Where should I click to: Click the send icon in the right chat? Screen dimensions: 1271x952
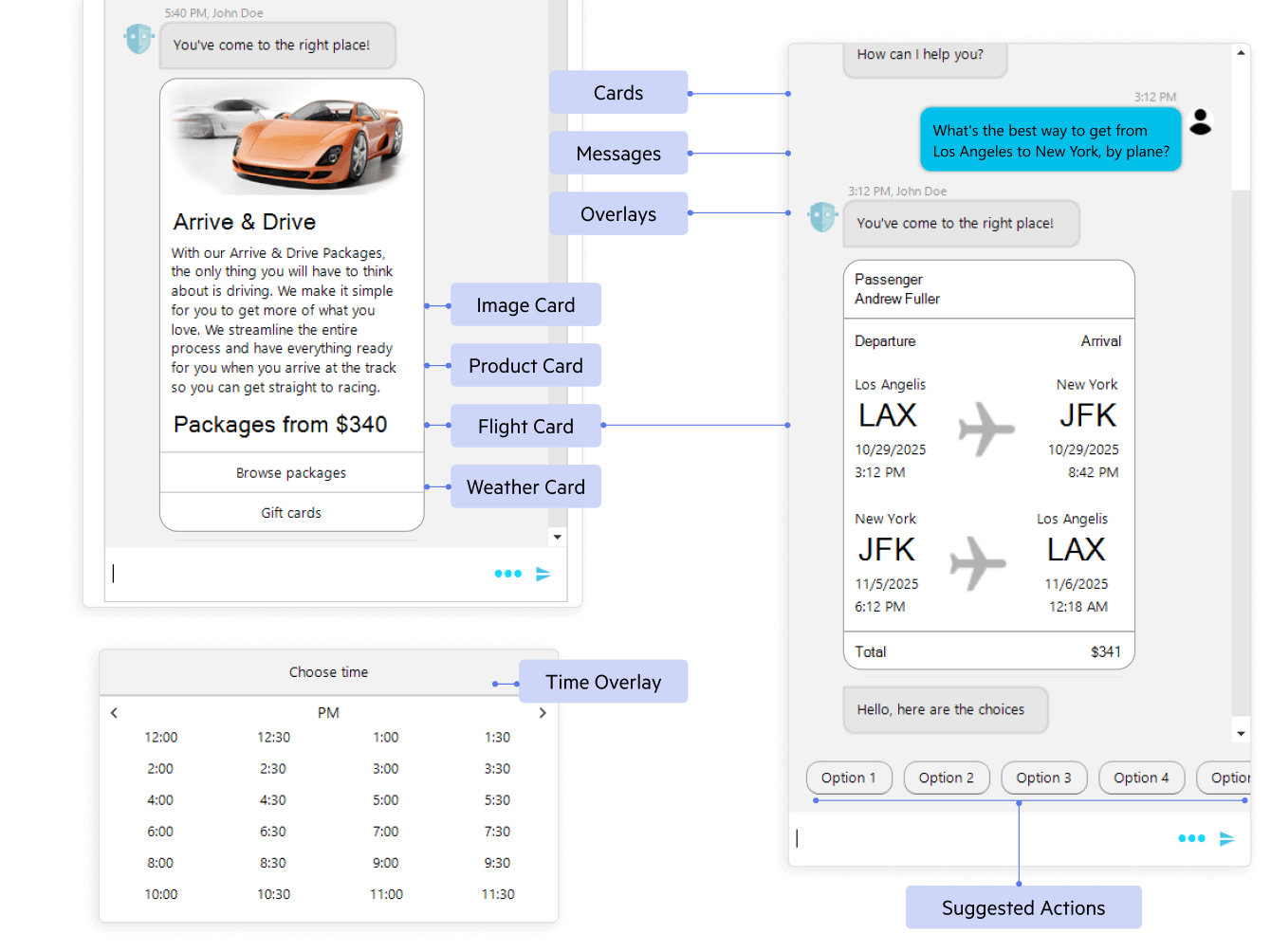(x=1226, y=837)
